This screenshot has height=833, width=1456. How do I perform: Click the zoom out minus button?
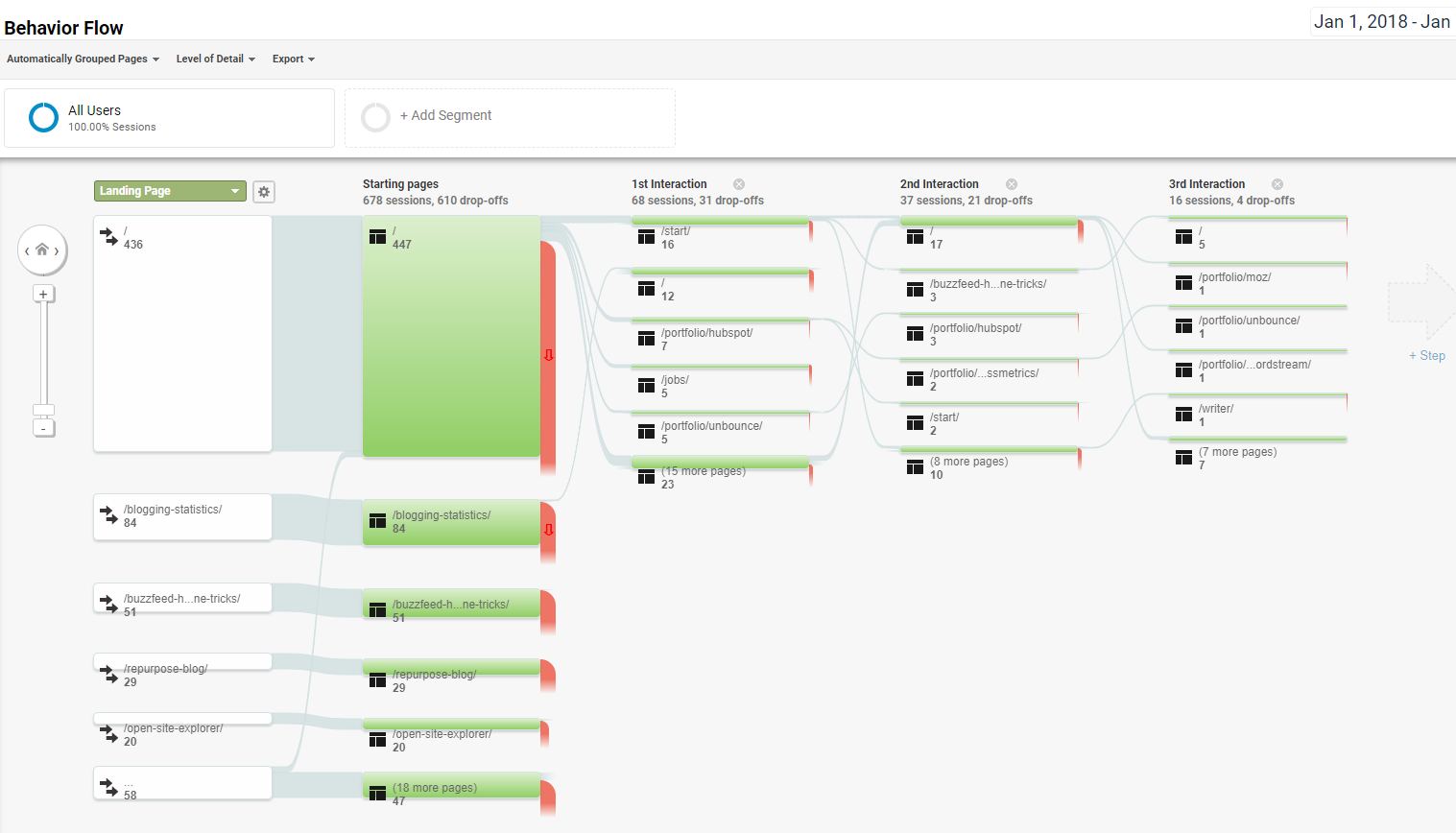[43, 428]
